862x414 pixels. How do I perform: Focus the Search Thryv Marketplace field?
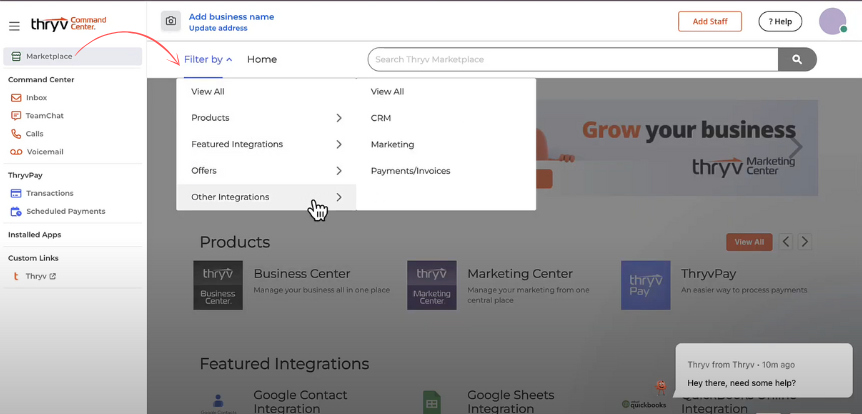click(x=573, y=59)
